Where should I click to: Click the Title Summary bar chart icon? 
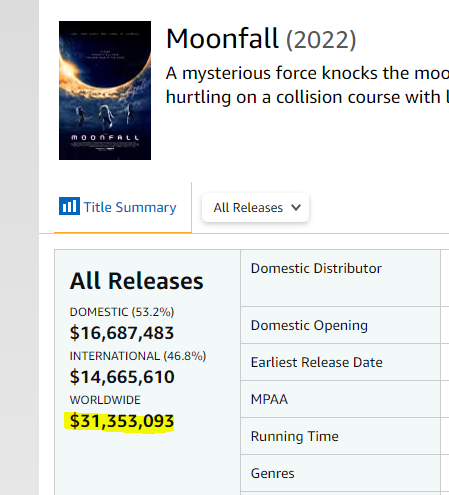click(x=69, y=206)
